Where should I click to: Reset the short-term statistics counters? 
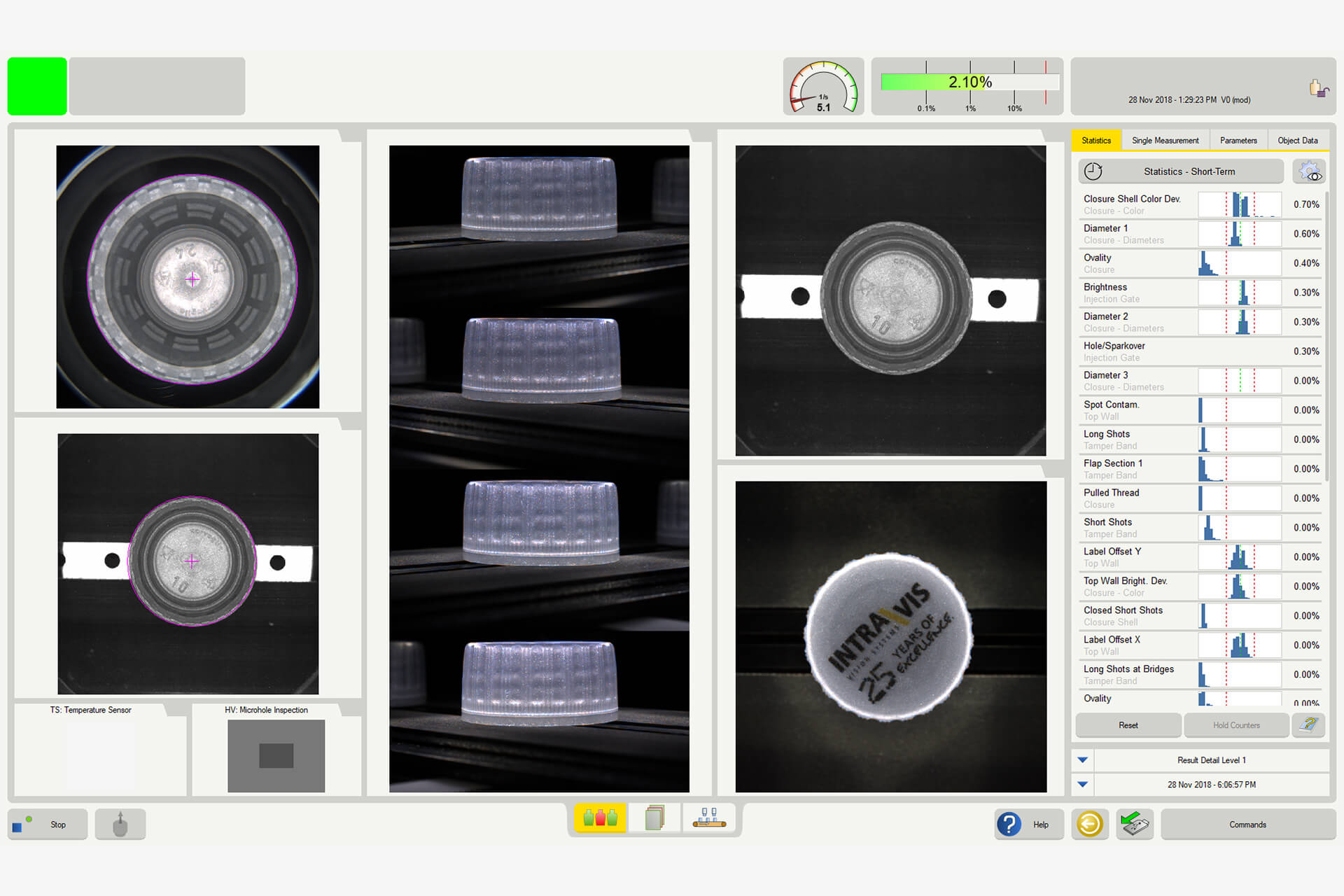coord(1128,725)
